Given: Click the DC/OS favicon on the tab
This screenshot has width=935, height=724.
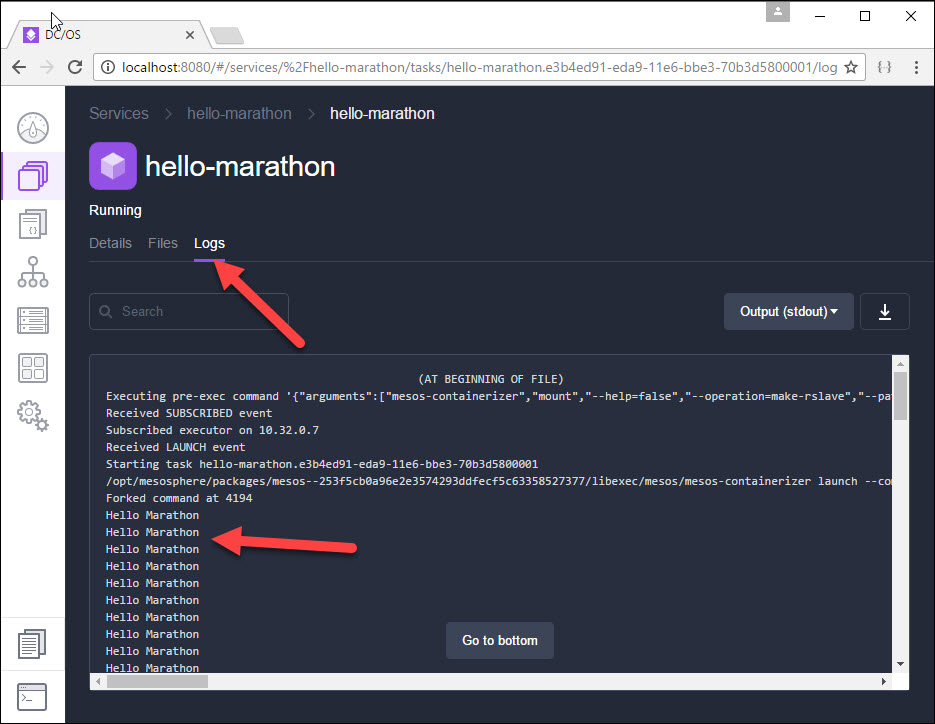Looking at the screenshot, I should [x=30, y=35].
